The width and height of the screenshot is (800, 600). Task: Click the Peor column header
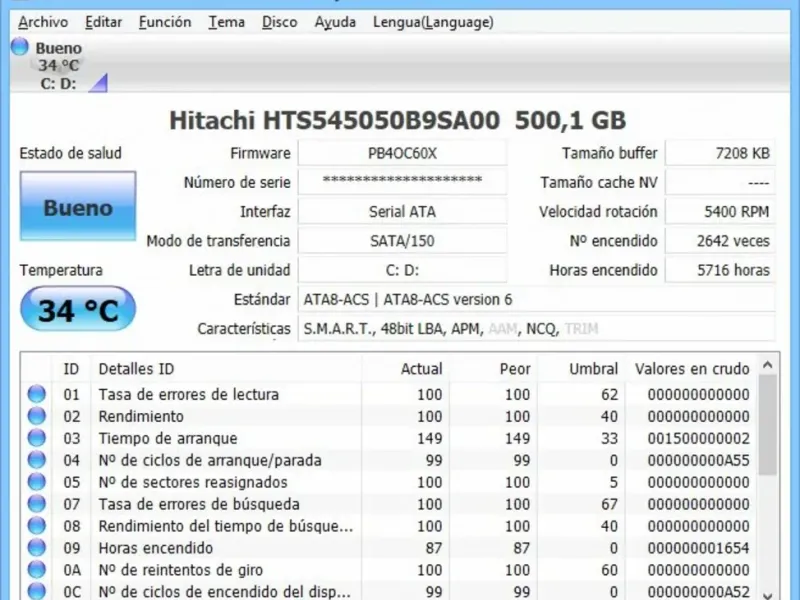[x=493, y=368]
